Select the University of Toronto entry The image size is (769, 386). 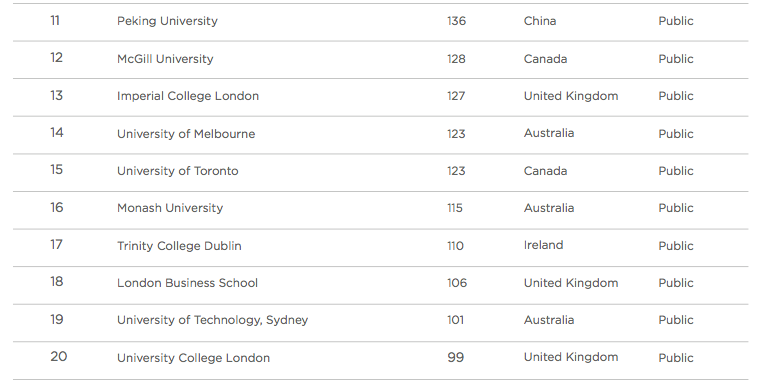pyautogui.click(x=178, y=171)
